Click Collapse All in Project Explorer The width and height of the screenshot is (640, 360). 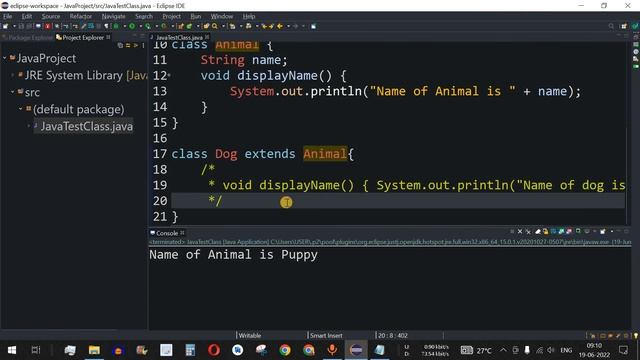pos(120,45)
